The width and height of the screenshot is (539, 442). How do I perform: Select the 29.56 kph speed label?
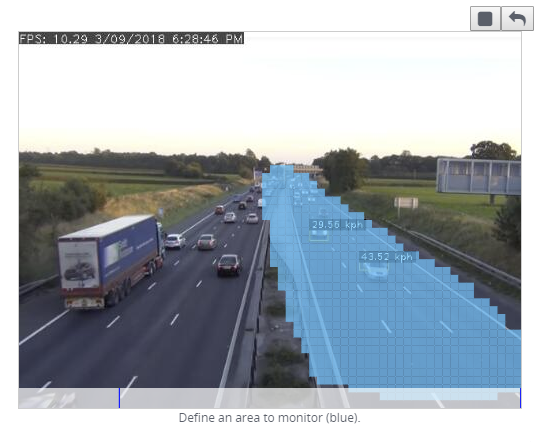coord(337,225)
